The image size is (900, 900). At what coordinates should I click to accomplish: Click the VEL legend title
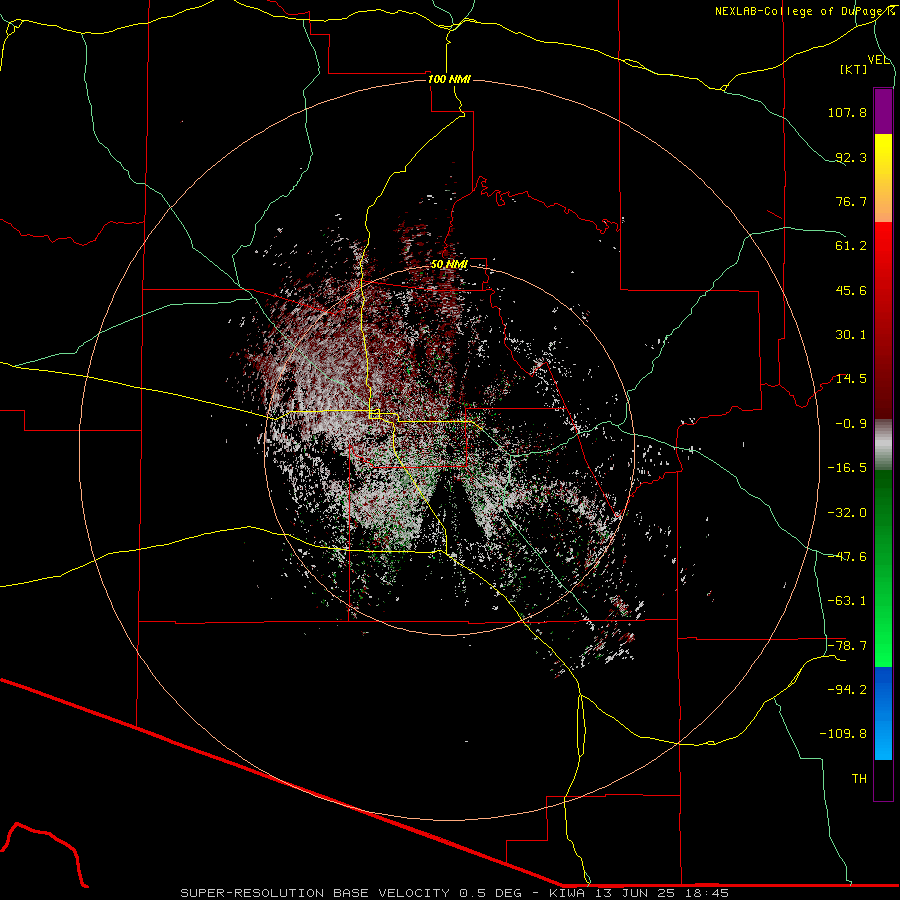(878, 60)
